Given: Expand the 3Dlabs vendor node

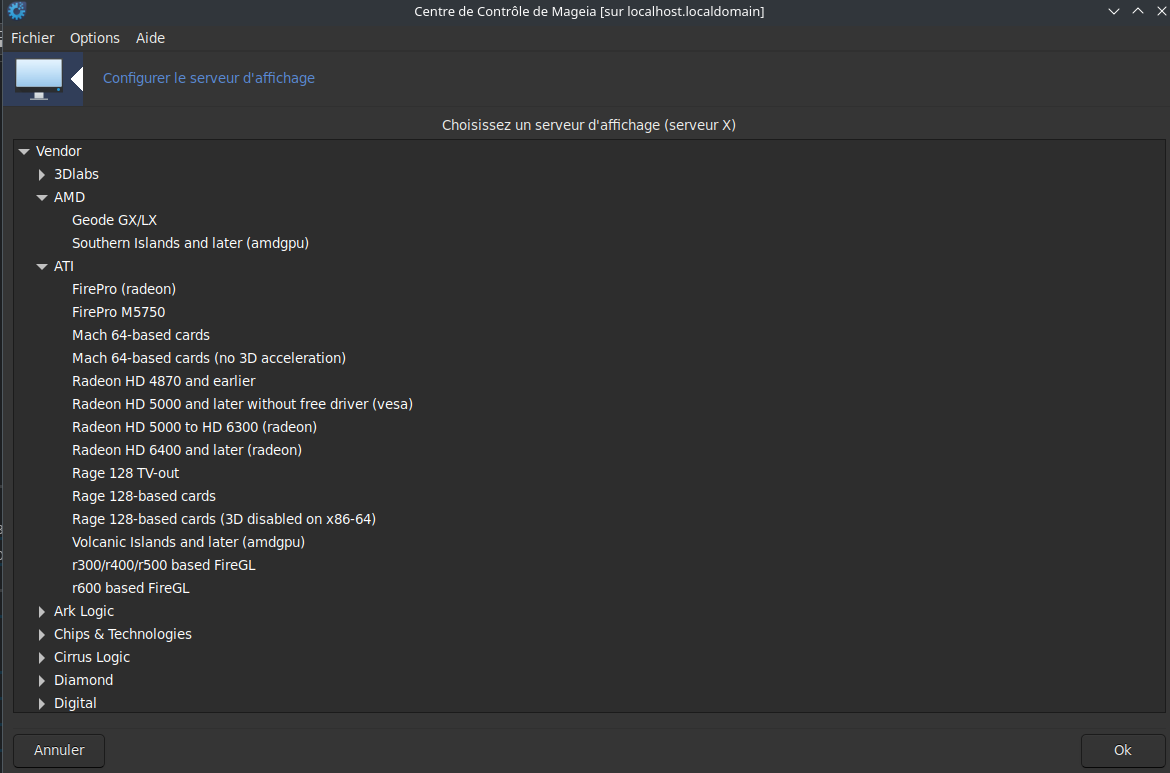Looking at the screenshot, I should [42, 175].
